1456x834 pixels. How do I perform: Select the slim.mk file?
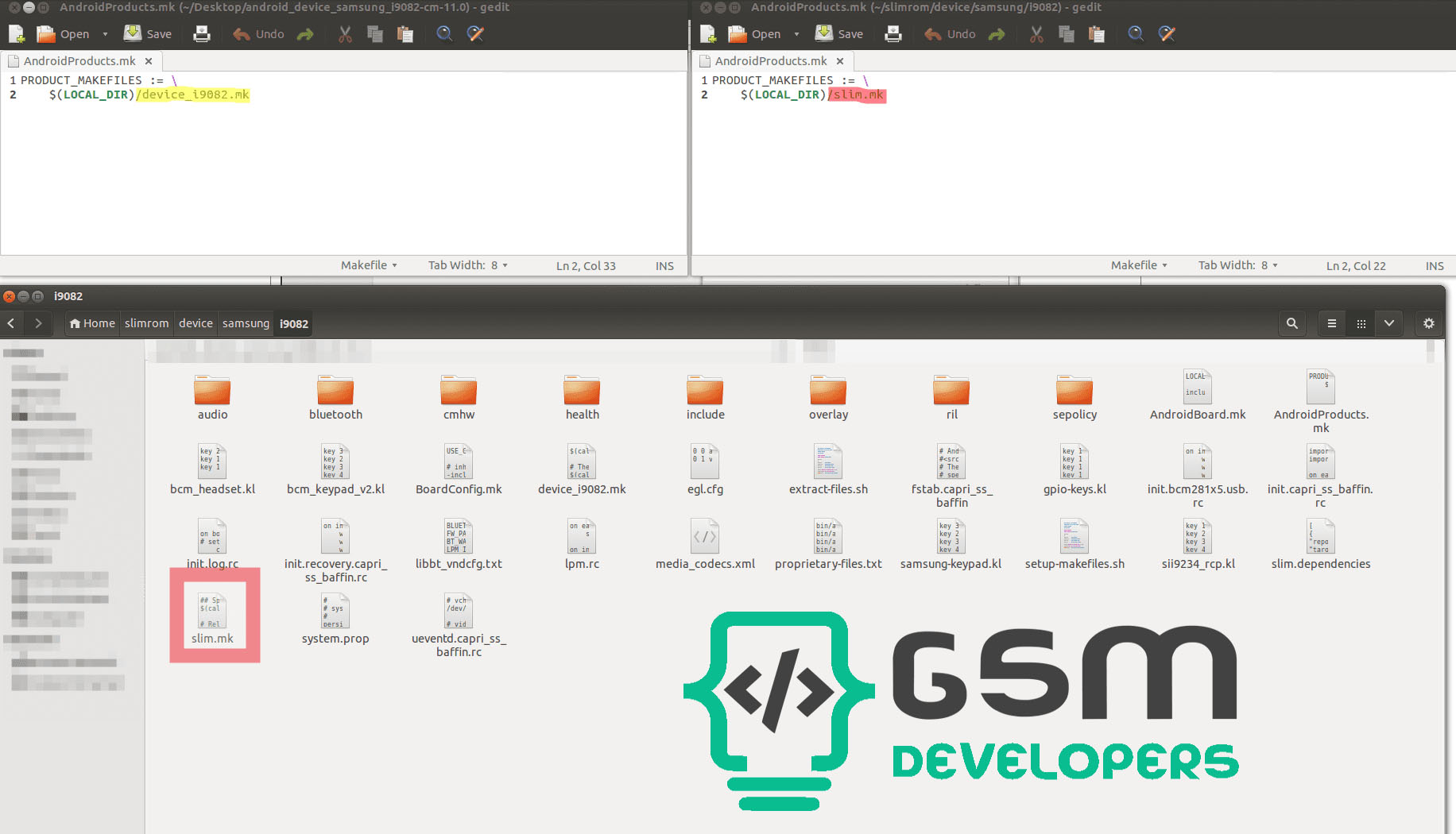pyautogui.click(x=212, y=620)
